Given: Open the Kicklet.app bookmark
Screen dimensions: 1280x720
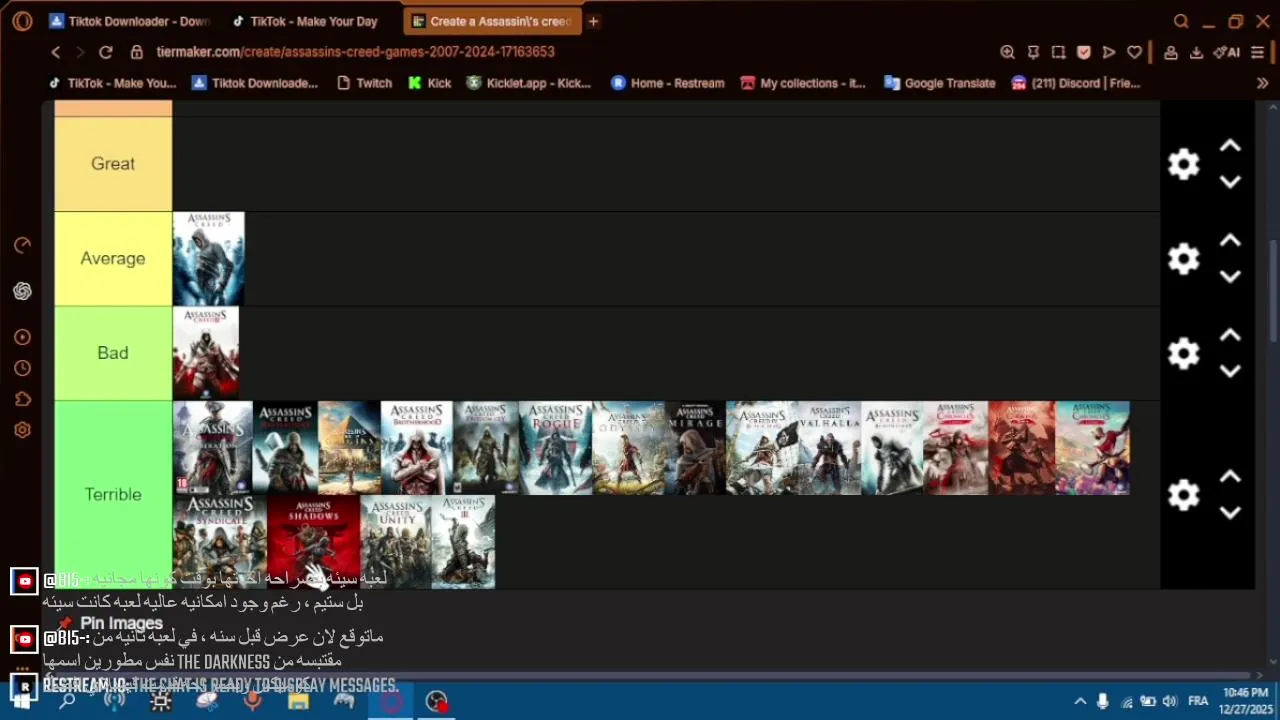Looking at the screenshot, I should coord(529,83).
